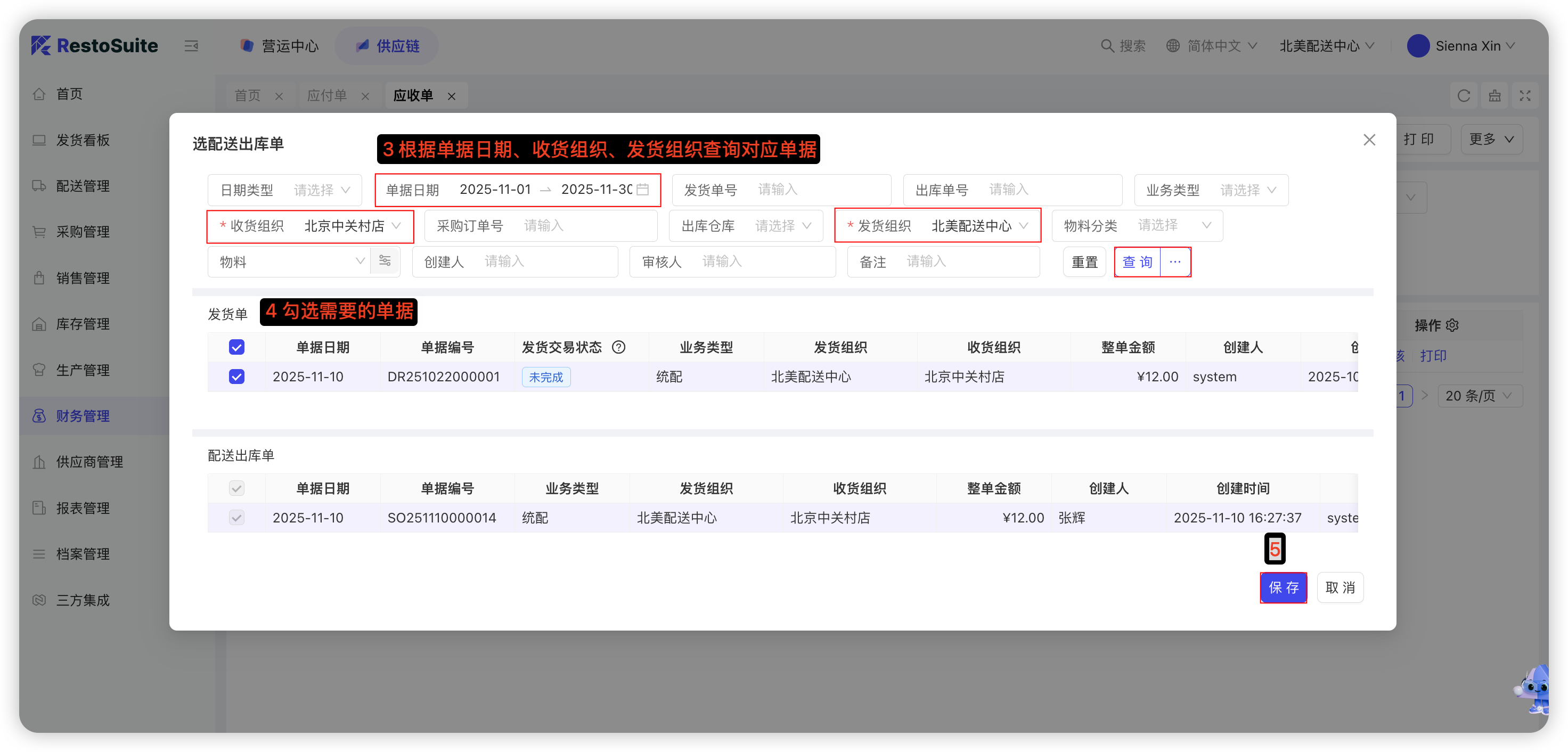Open the 物料 filter settings icon
1568x752 pixels.
coord(385,261)
